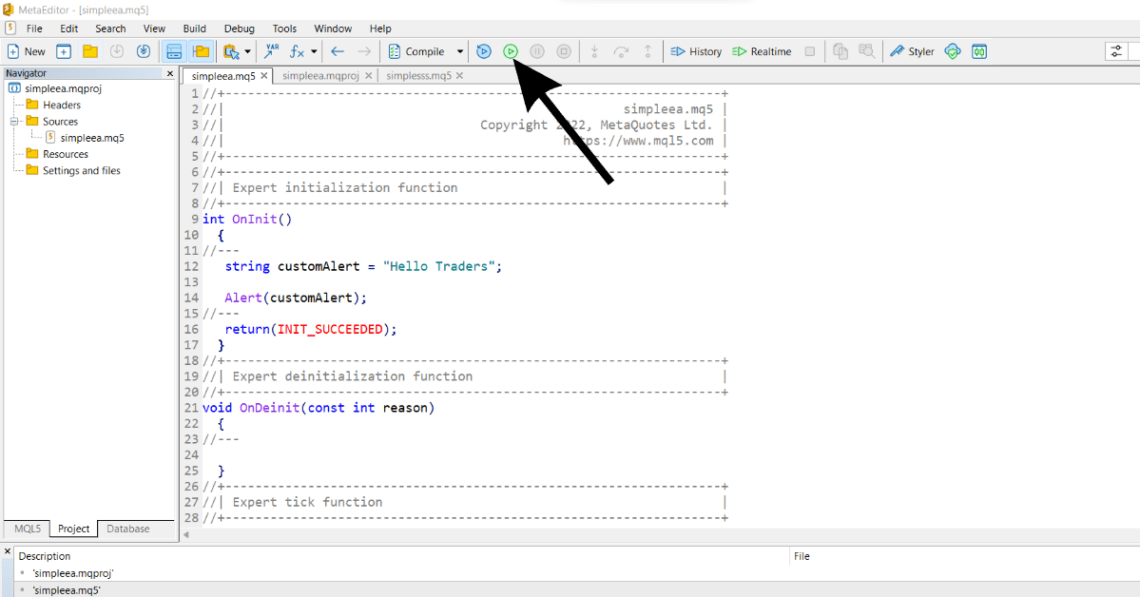Close the Navigator panel

coord(169,73)
